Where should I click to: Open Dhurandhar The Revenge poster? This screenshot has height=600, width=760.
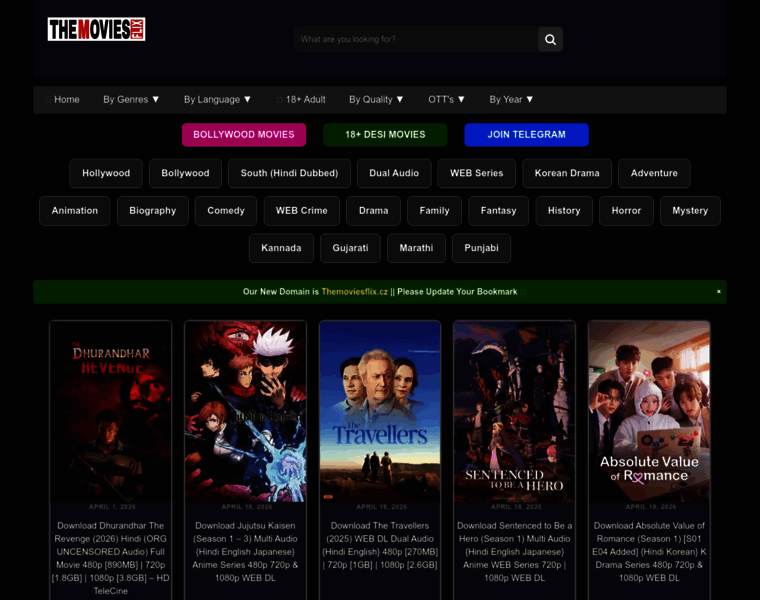pyautogui.click(x=110, y=410)
